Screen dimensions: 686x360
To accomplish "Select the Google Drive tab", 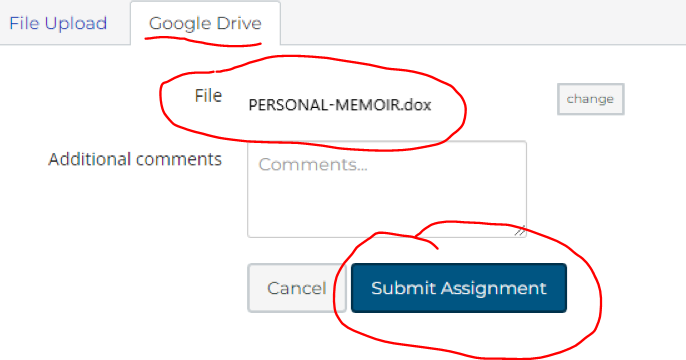I will 205,23.
